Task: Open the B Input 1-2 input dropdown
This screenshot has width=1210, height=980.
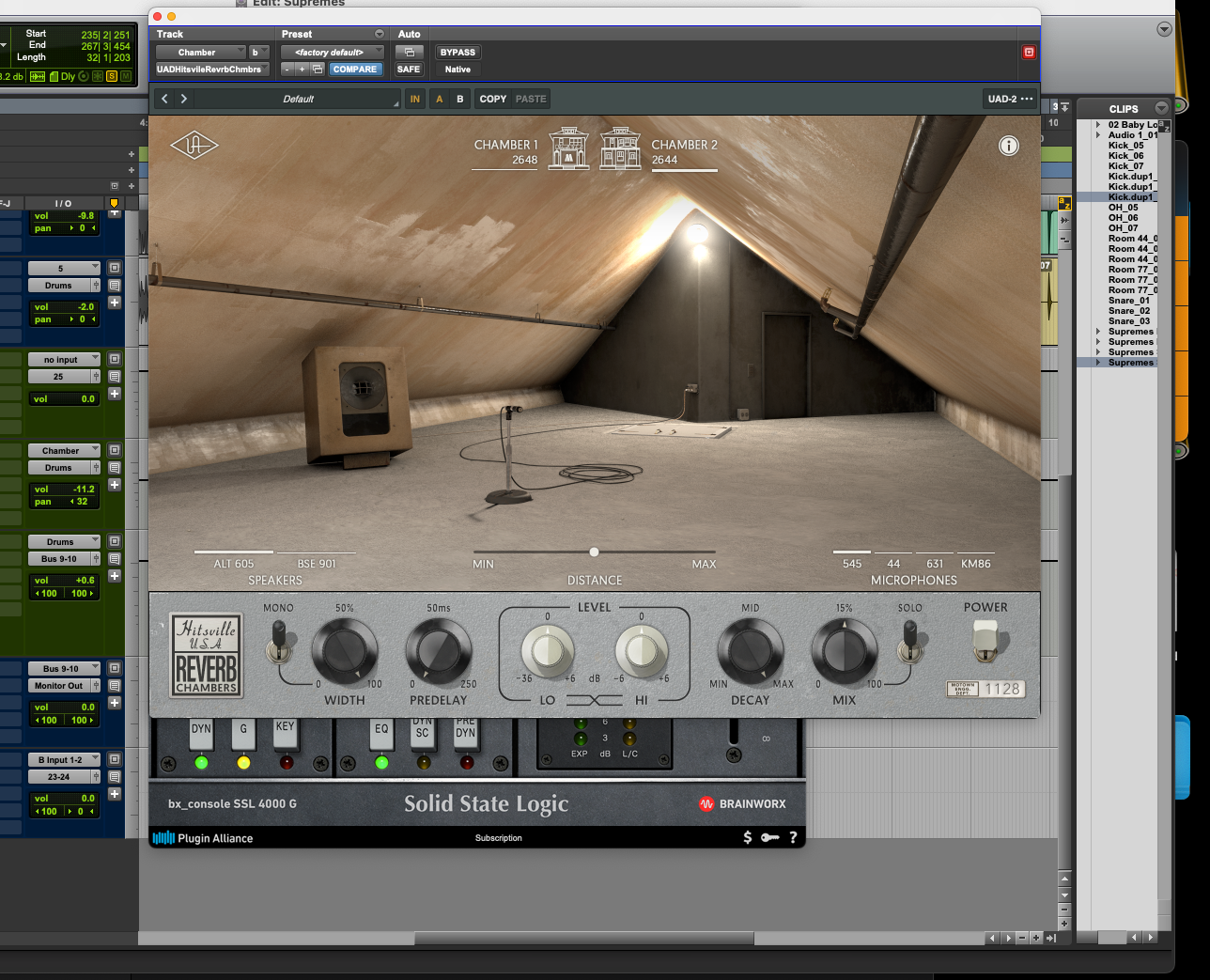Action: (x=64, y=759)
